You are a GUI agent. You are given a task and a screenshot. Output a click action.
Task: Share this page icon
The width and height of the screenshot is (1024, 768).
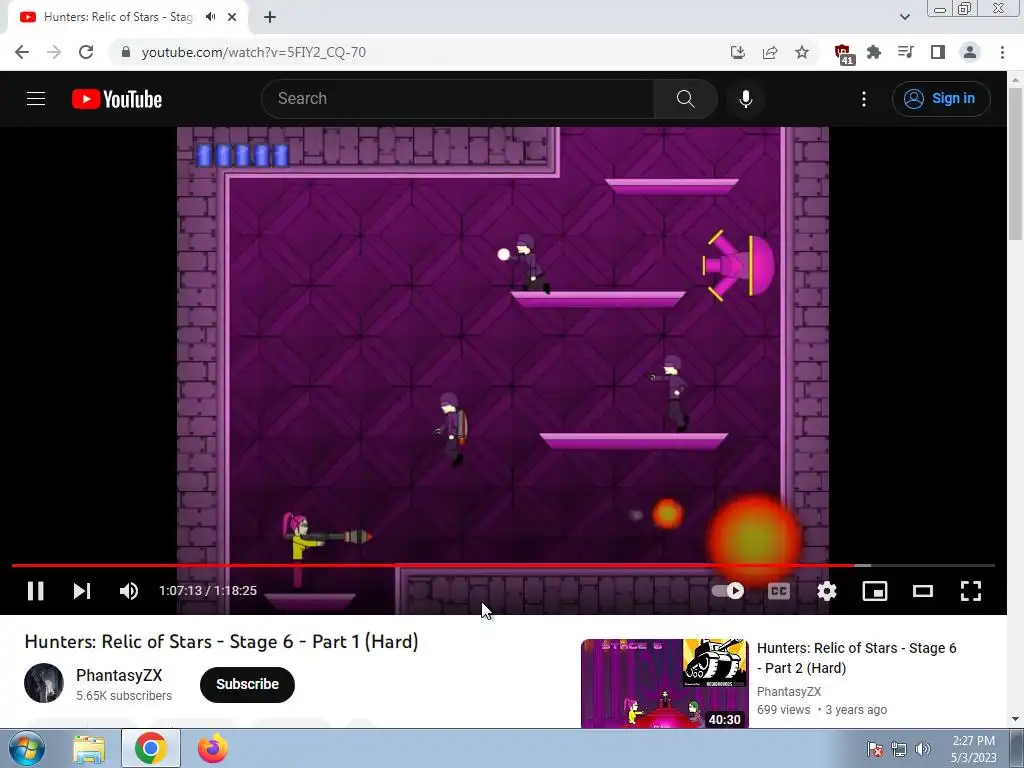click(x=770, y=52)
